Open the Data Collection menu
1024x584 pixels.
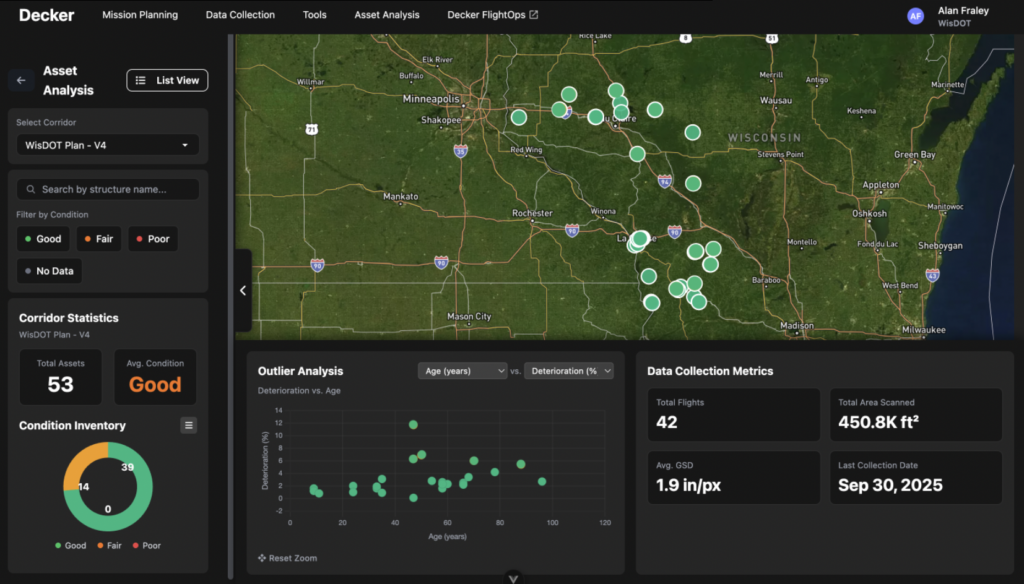coord(240,15)
